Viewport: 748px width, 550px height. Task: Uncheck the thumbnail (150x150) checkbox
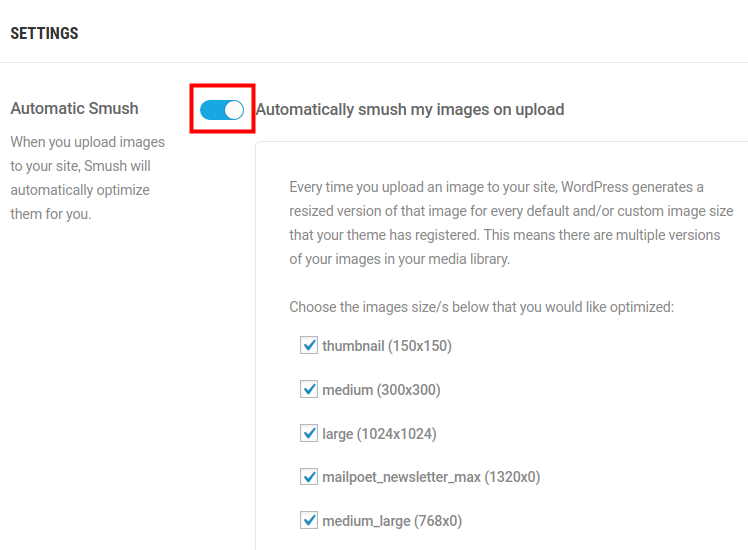[x=309, y=346]
